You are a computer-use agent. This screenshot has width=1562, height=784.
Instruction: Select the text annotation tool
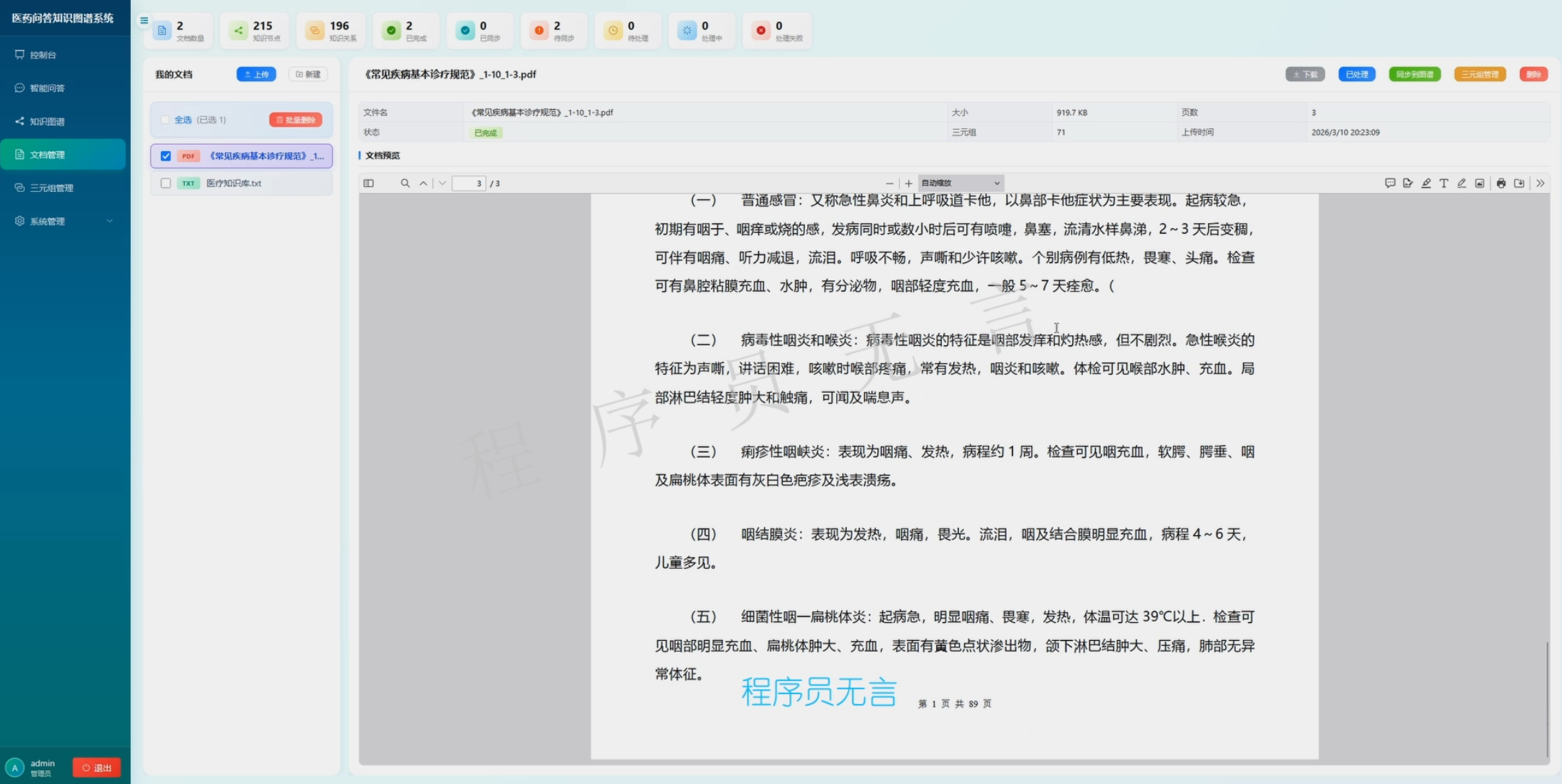point(1444,183)
